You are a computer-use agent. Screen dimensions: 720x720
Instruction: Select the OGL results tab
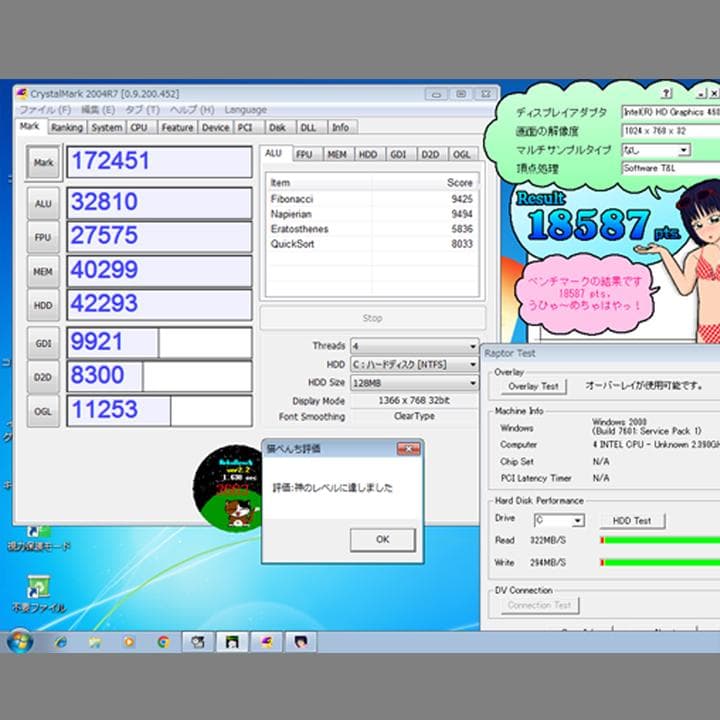461,155
